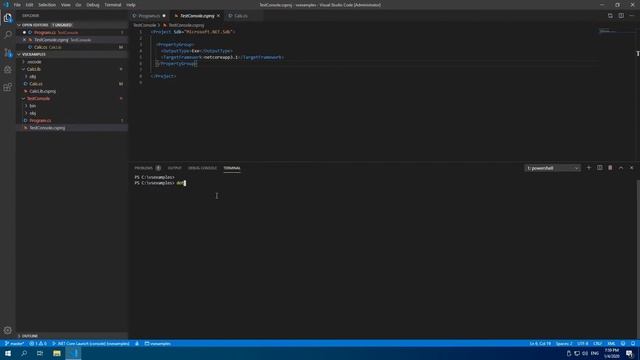Kill the terminal with trash icon
The height and width of the screenshot is (360, 640).
[610, 168]
